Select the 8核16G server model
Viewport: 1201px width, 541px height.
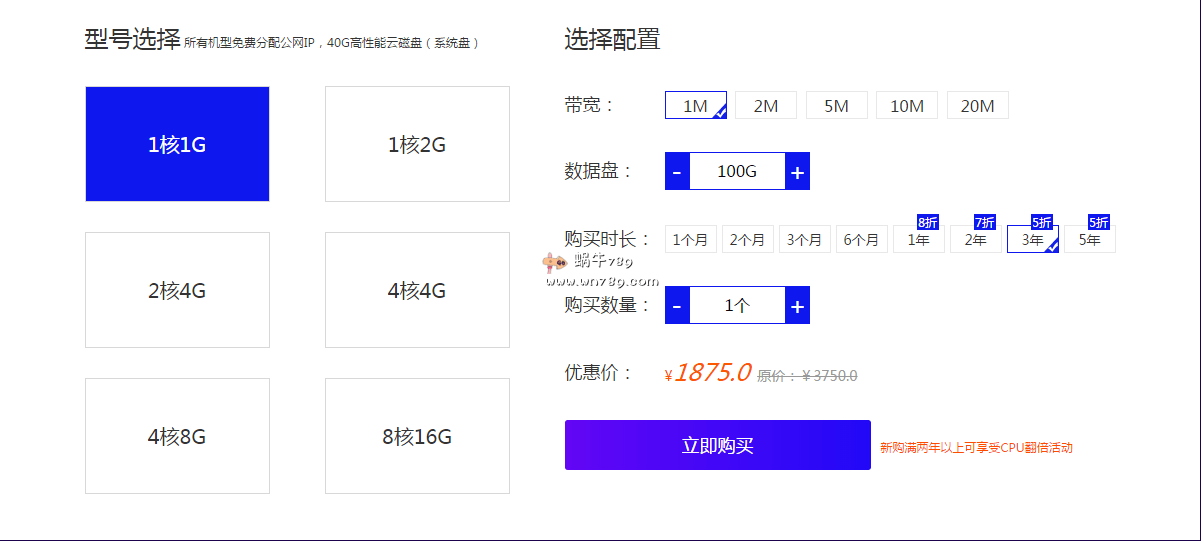417,436
